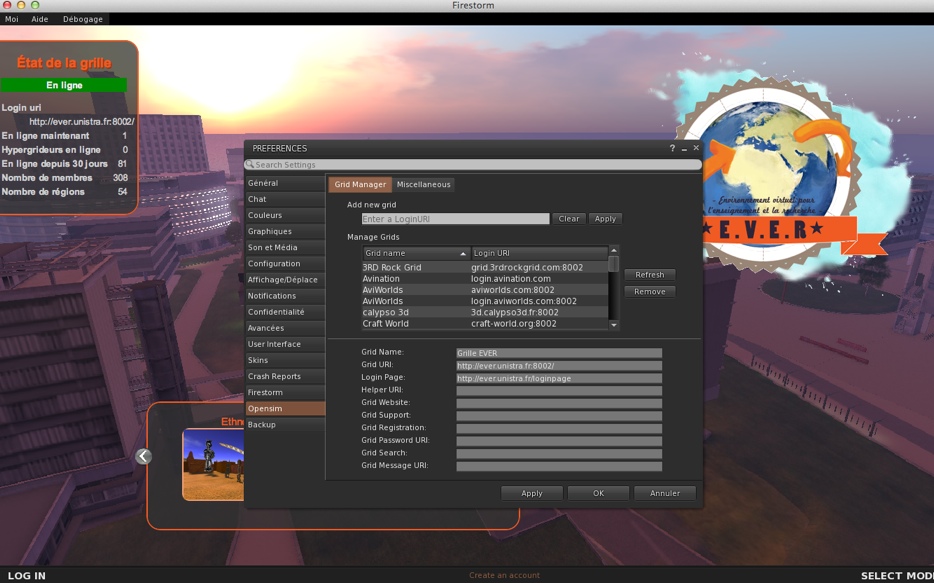The width and height of the screenshot is (934, 583).
Task: Click the ever.unistra.fr:8002 login uri
Action: [82, 121]
